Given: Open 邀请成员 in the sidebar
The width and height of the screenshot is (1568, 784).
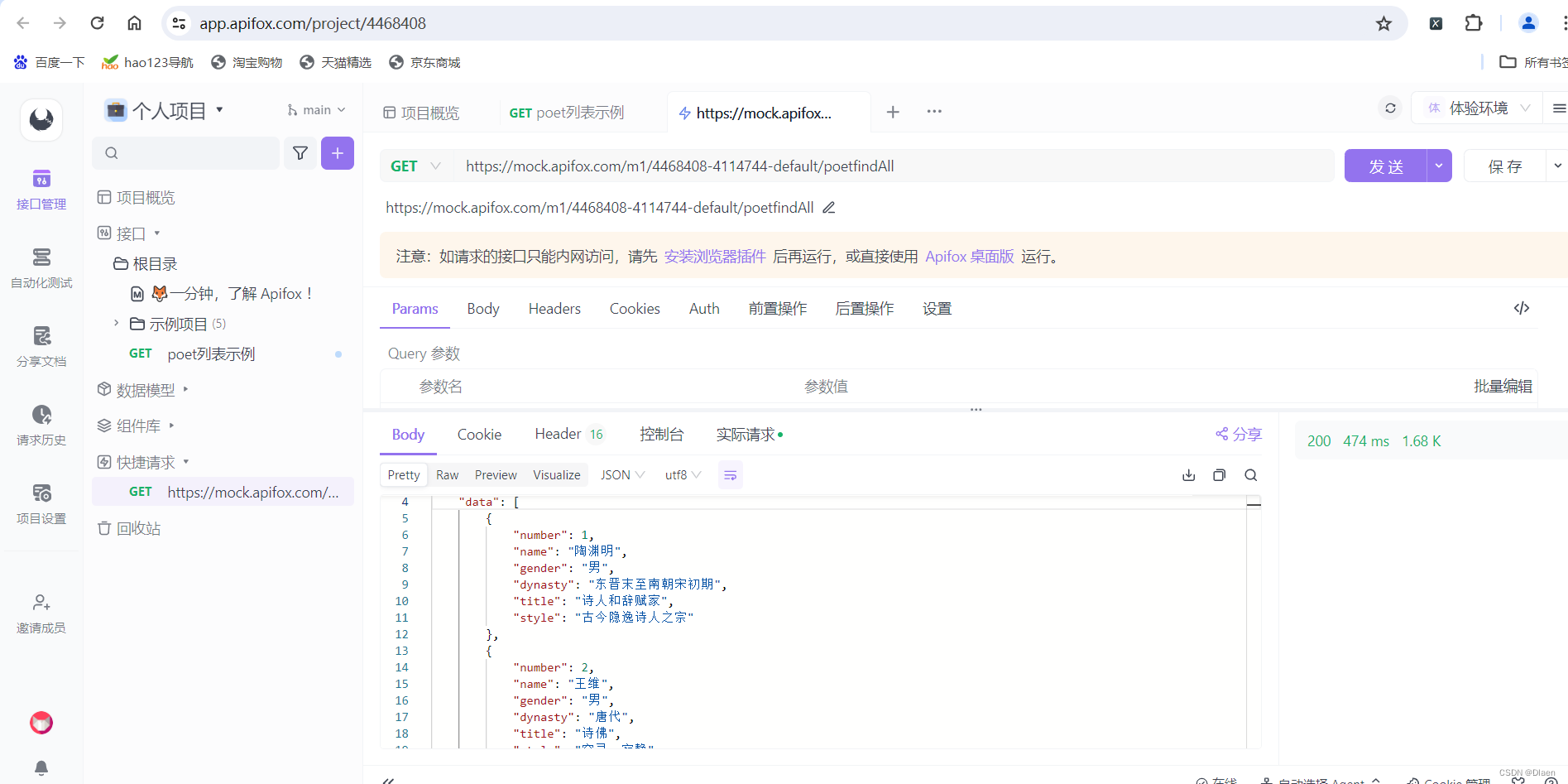Looking at the screenshot, I should 41,613.
